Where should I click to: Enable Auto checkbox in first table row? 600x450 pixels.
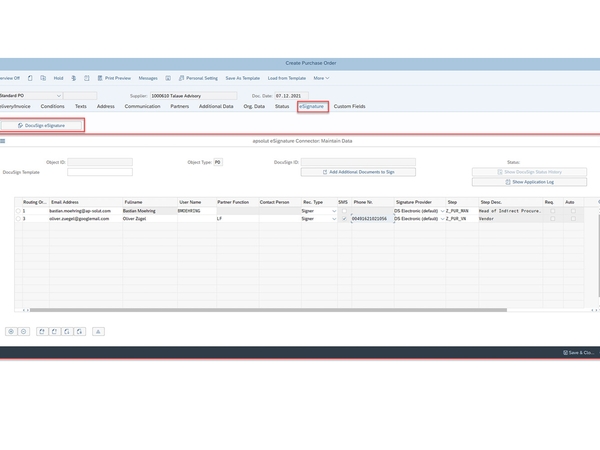click(573, 211)
